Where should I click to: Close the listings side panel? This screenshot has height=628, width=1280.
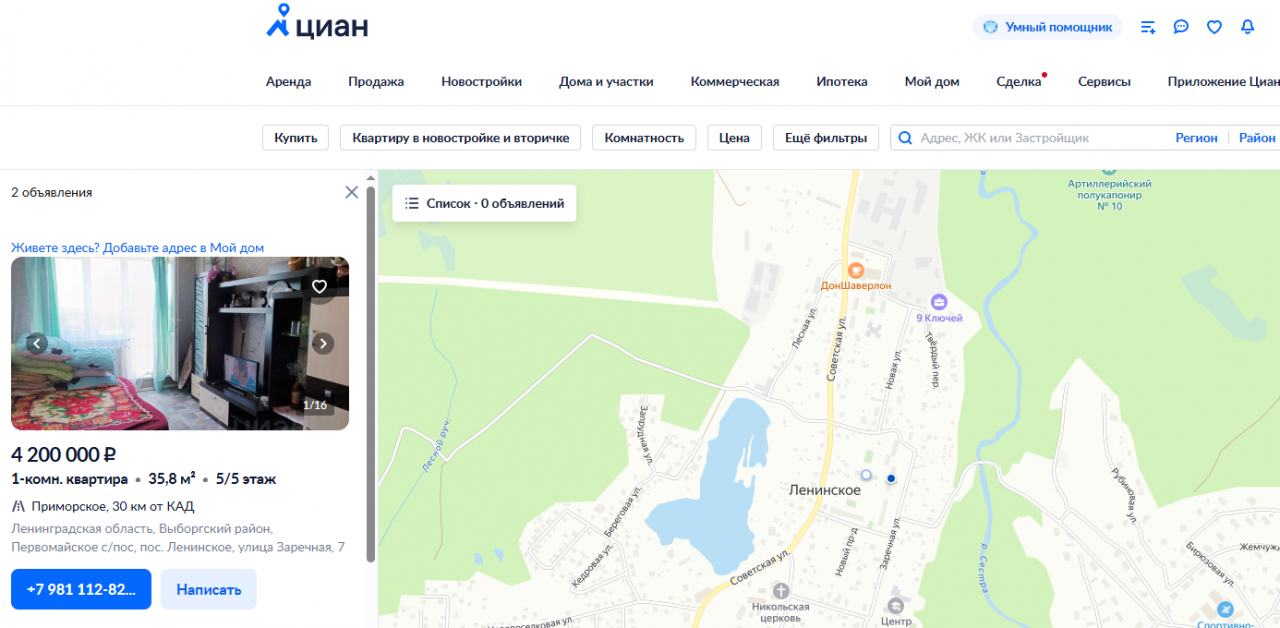coord(351,192)
